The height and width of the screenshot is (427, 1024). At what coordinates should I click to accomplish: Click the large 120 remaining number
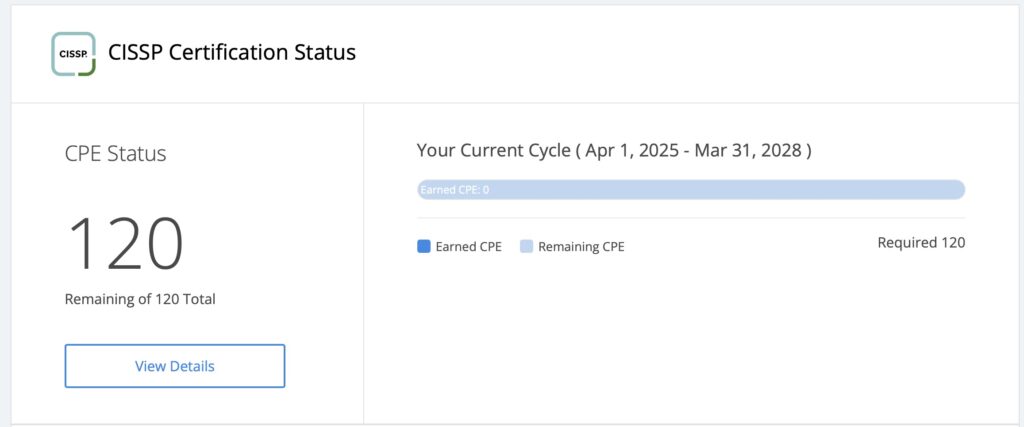(x=125, y=244)
